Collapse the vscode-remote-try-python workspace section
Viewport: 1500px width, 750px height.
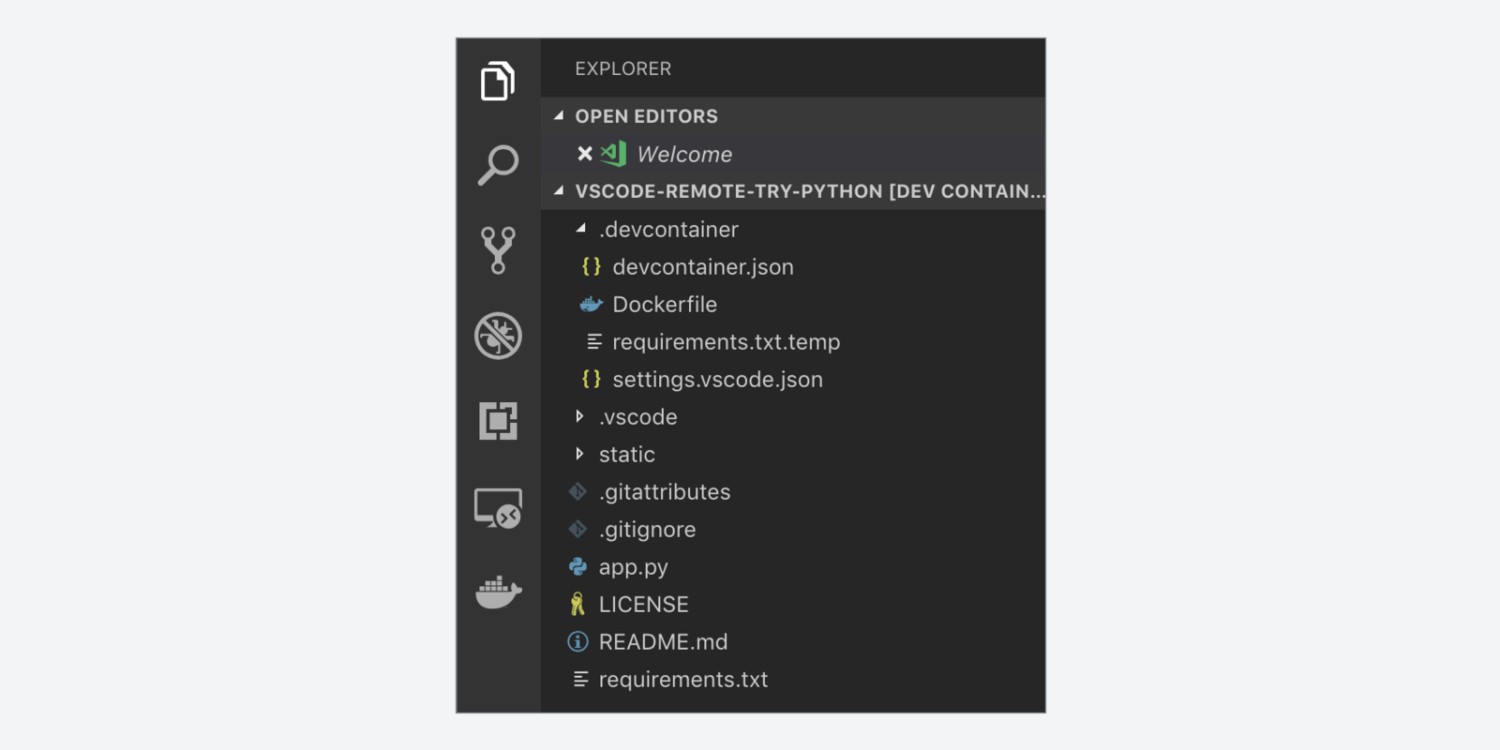click(x=559, y=191)
